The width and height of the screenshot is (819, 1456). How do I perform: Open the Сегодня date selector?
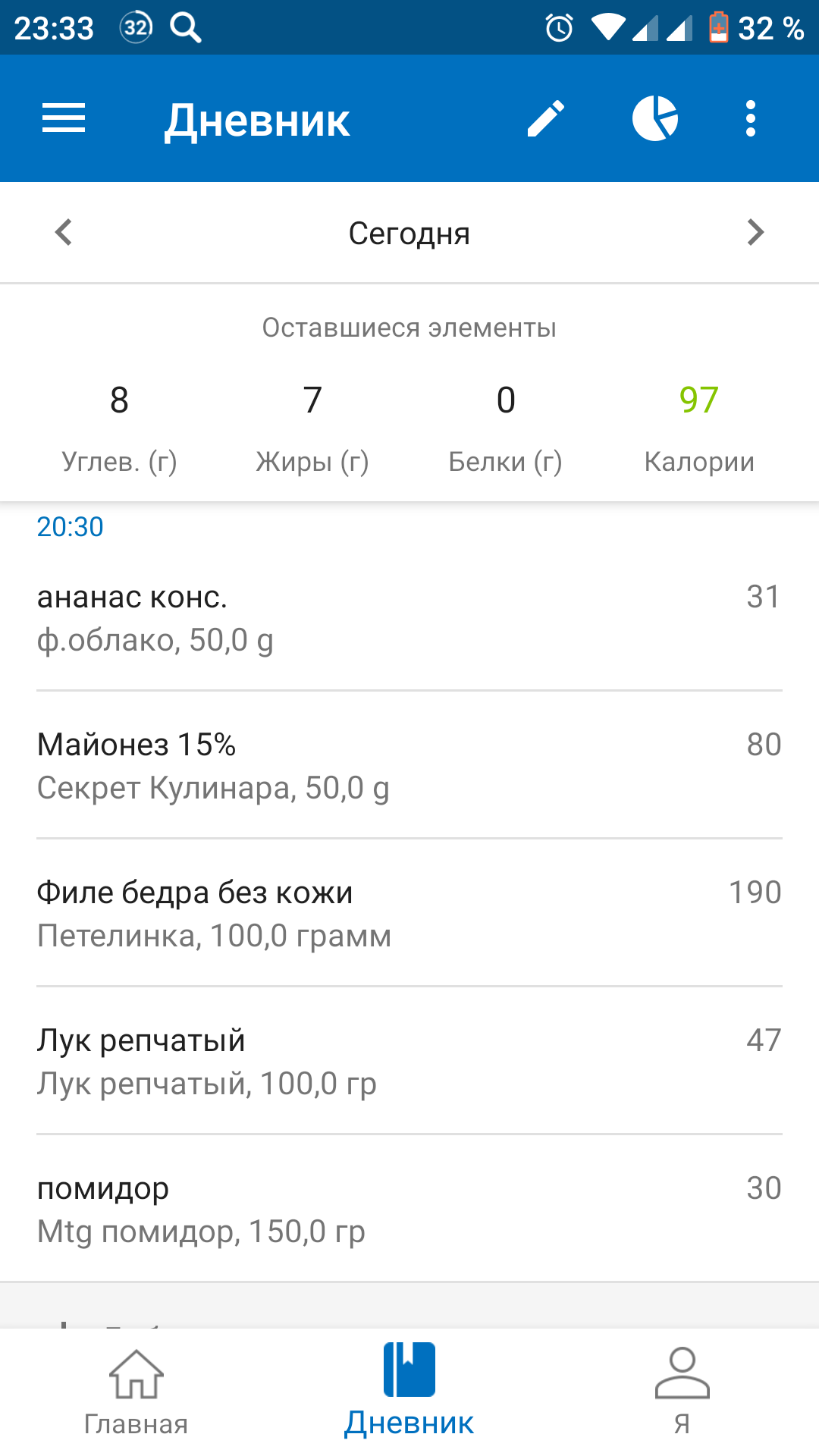[x=409, y=234]
